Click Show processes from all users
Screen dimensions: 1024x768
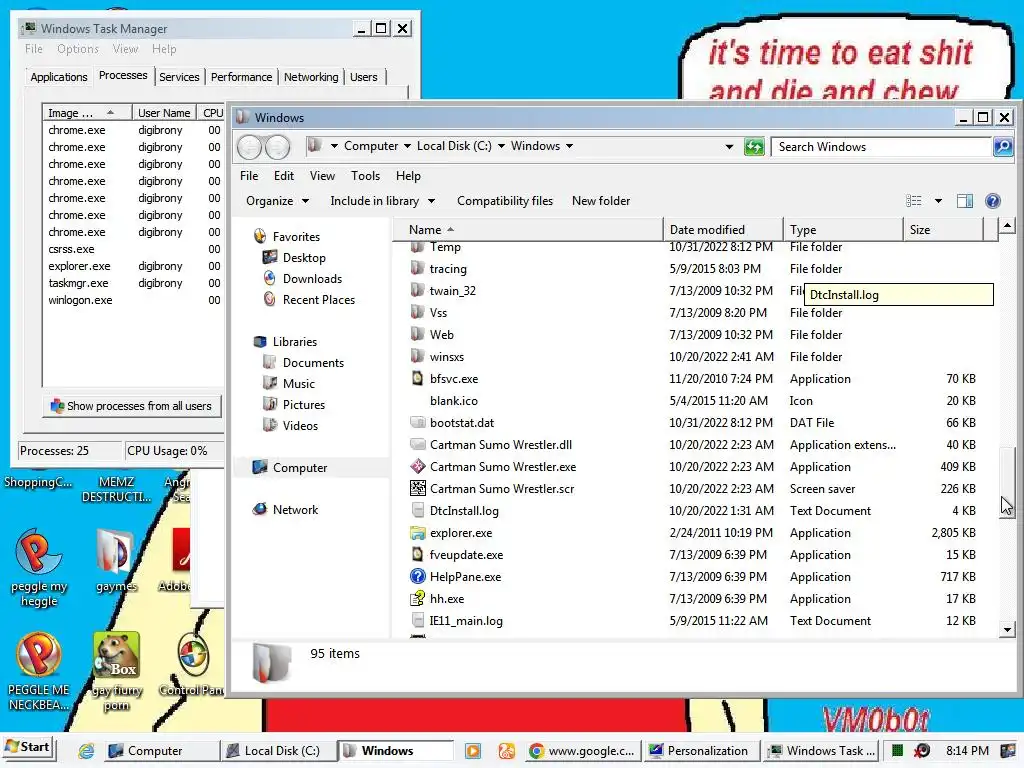(132, 406)
